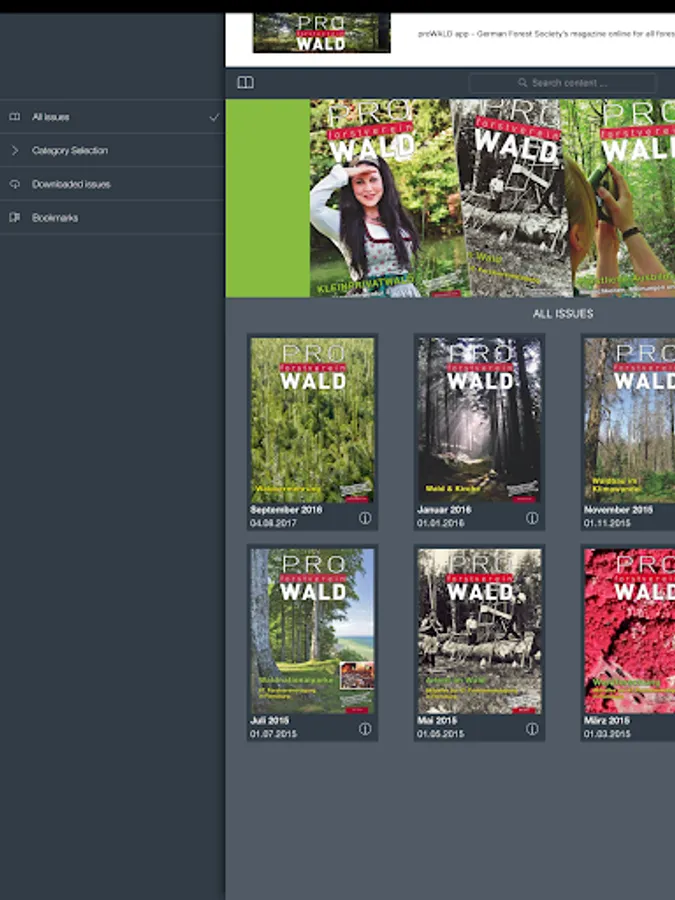Click the Juli 2015 title text
This screenshot has width=675, height=900.
click(269, 720)
